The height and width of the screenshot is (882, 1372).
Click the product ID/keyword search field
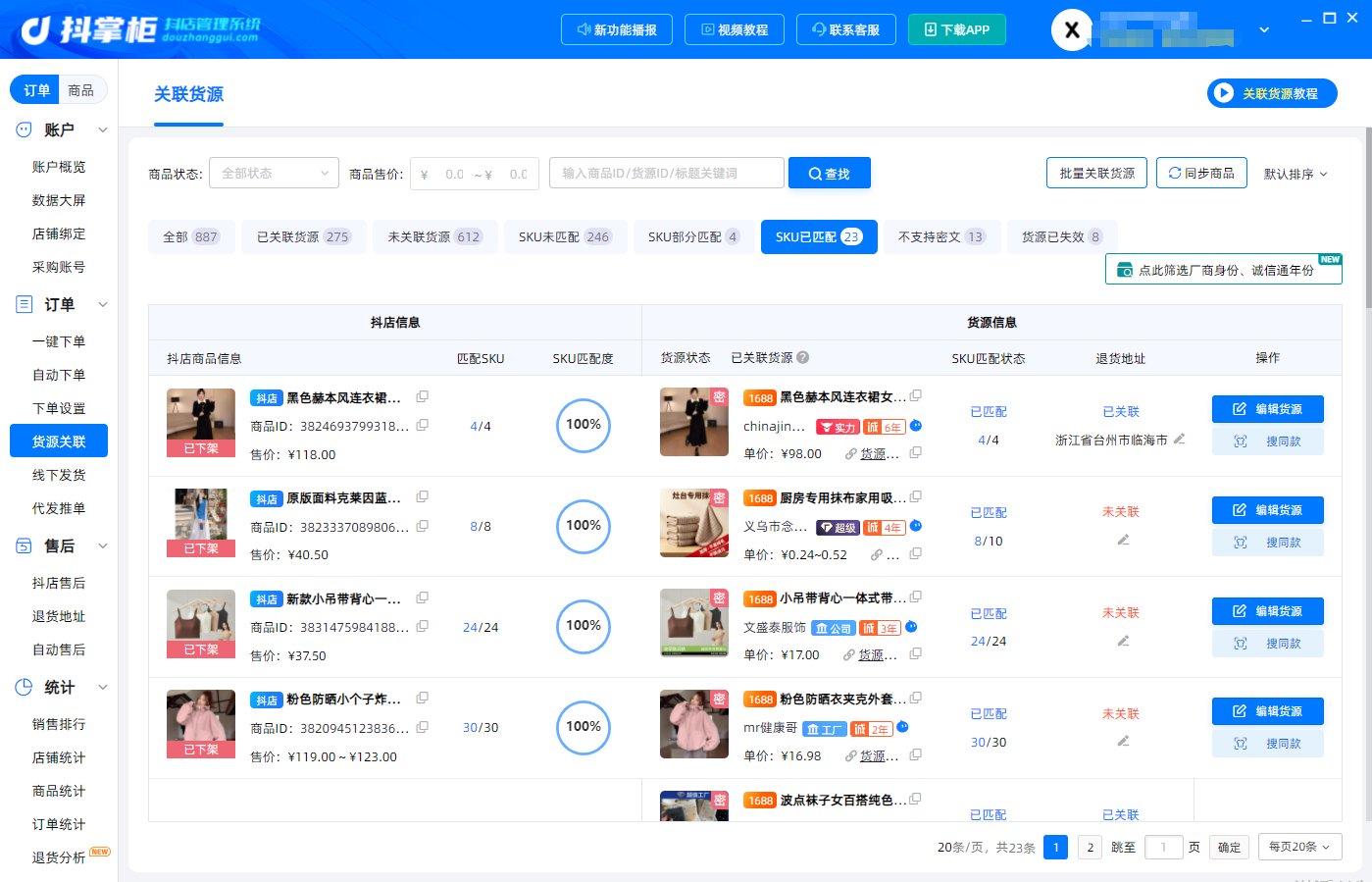667,174
